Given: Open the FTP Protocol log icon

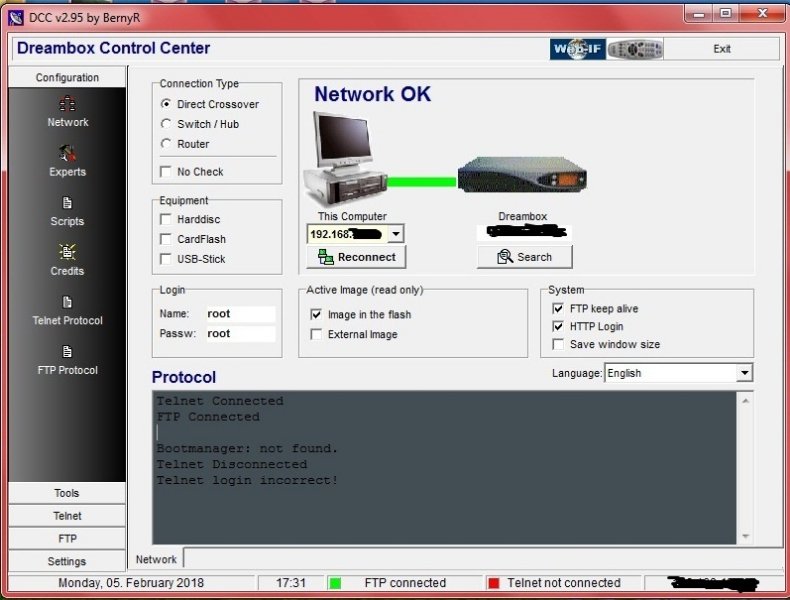Looking at the screenshot, I should pos(67,352).
